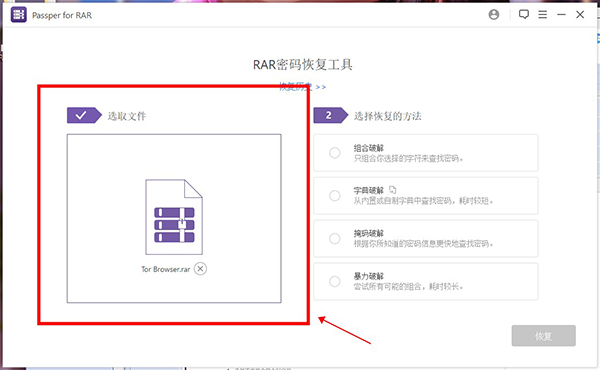This screenshot has height=370, width=600.
Task: Select the 暴力破解 radio button
Action: [335, 282]
